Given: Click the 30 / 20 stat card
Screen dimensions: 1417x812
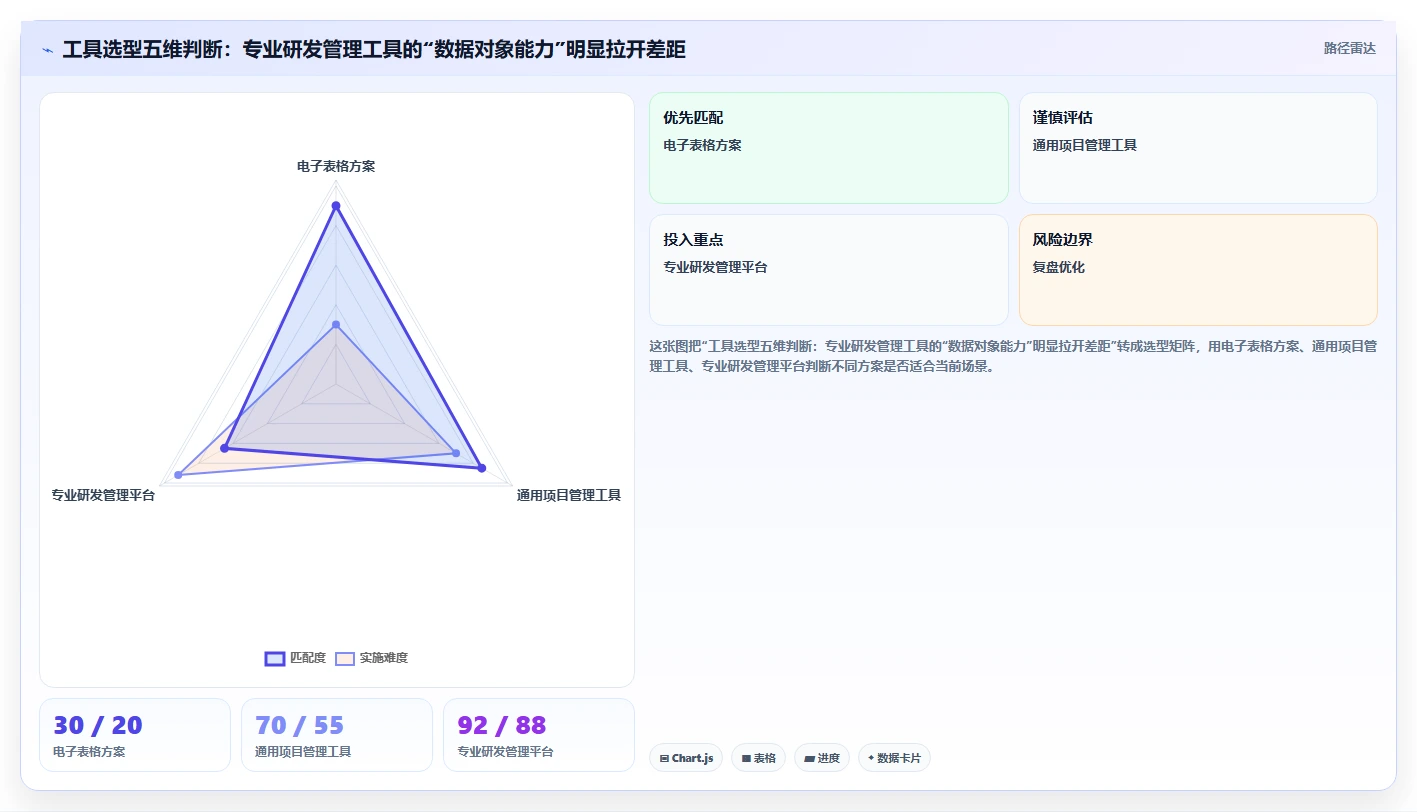Looking at the screenshot, I should pos(135,735).
